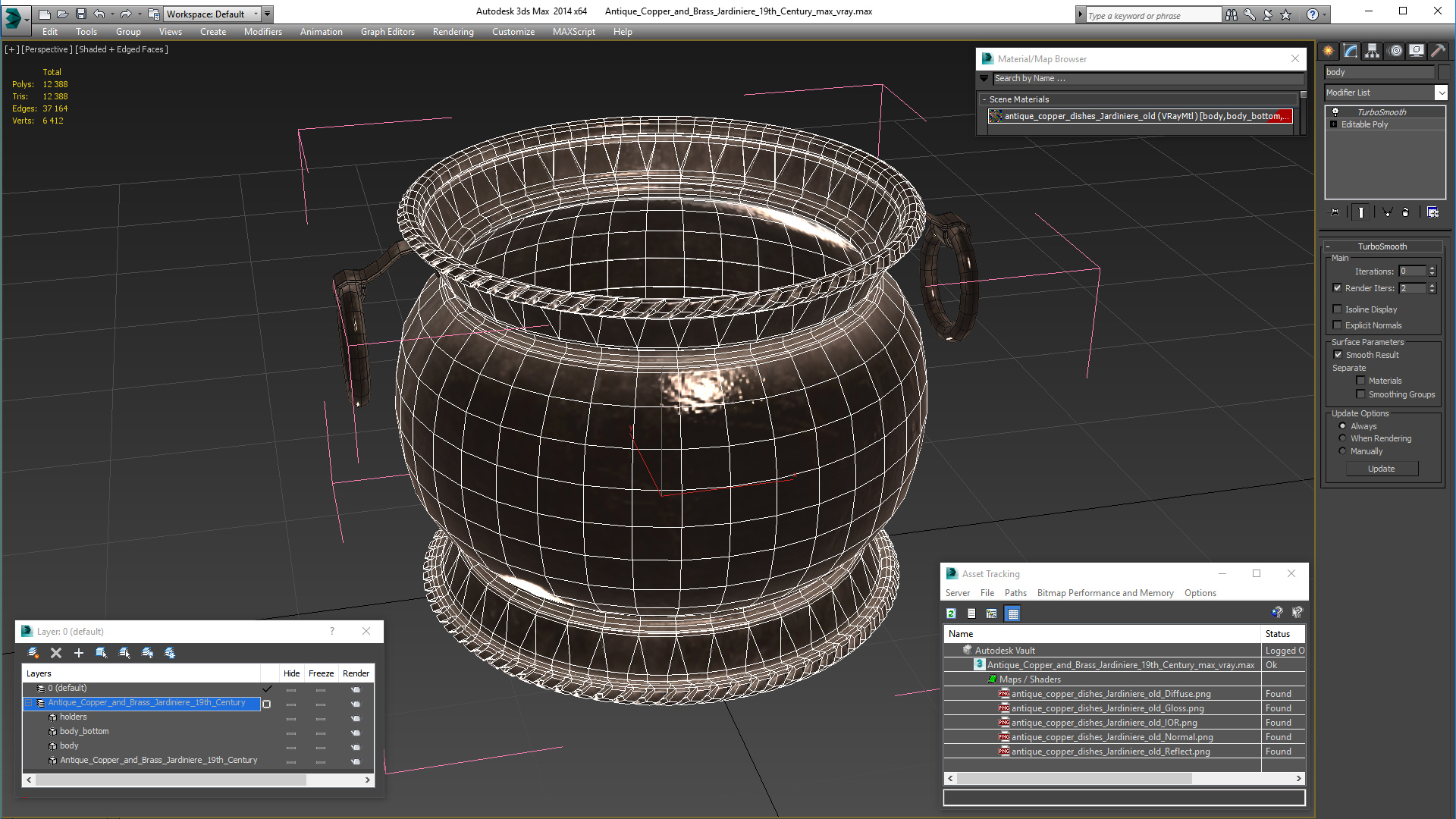
Task: Click Configure Modifier Sets icon
Action: tap(1432, 212)
